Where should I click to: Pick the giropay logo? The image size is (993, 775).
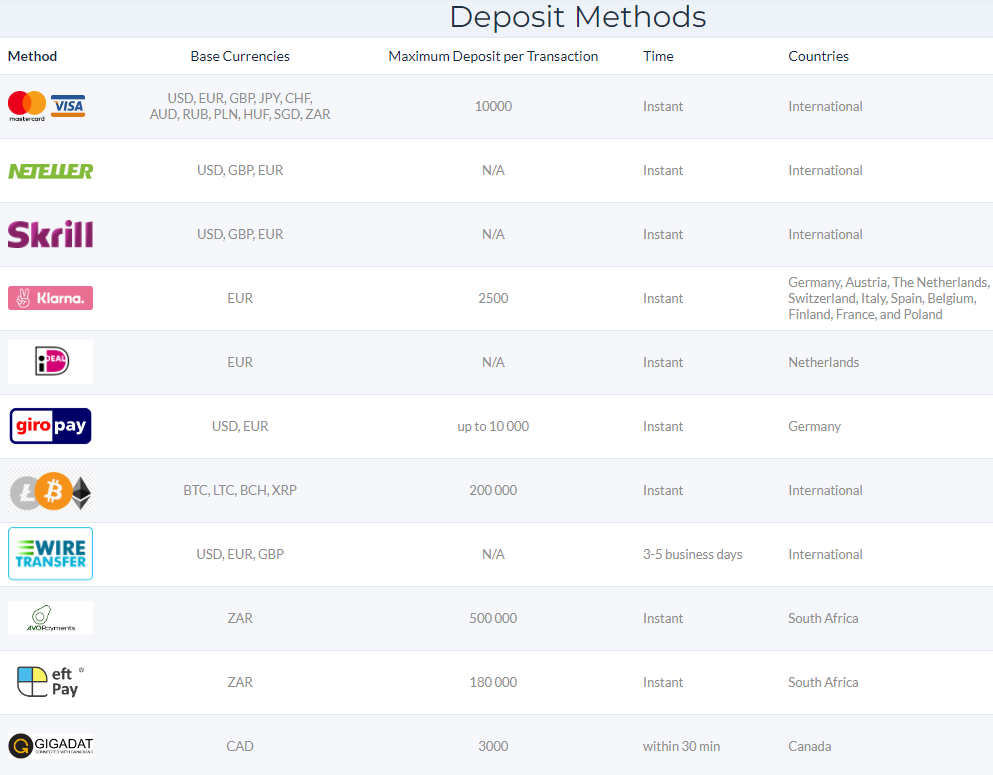(51, 426)
